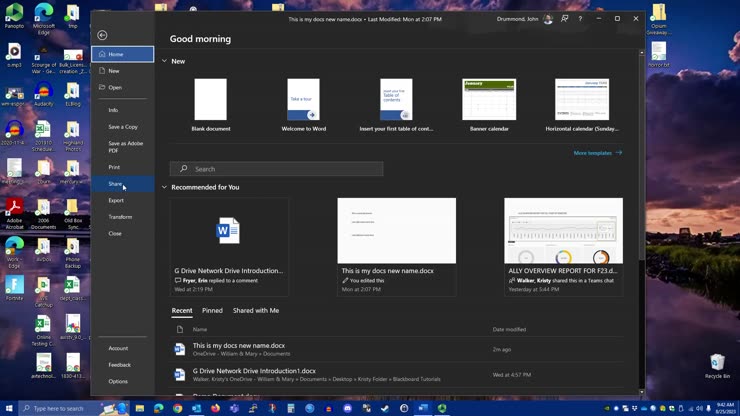
Task: Open the Feedback page
Action: tap(123, 365)
